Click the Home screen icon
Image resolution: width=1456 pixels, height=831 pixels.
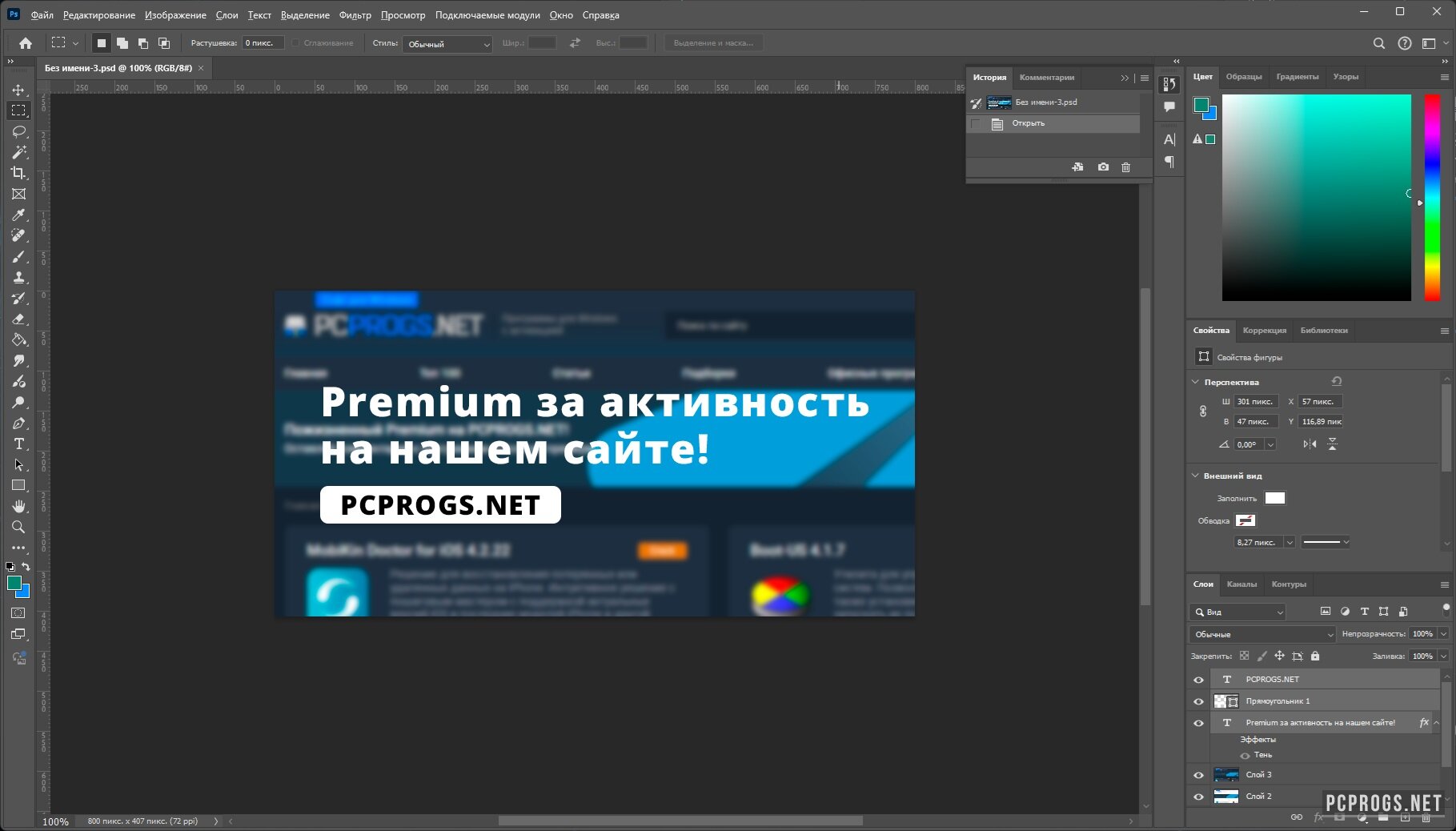click(26, 43)
